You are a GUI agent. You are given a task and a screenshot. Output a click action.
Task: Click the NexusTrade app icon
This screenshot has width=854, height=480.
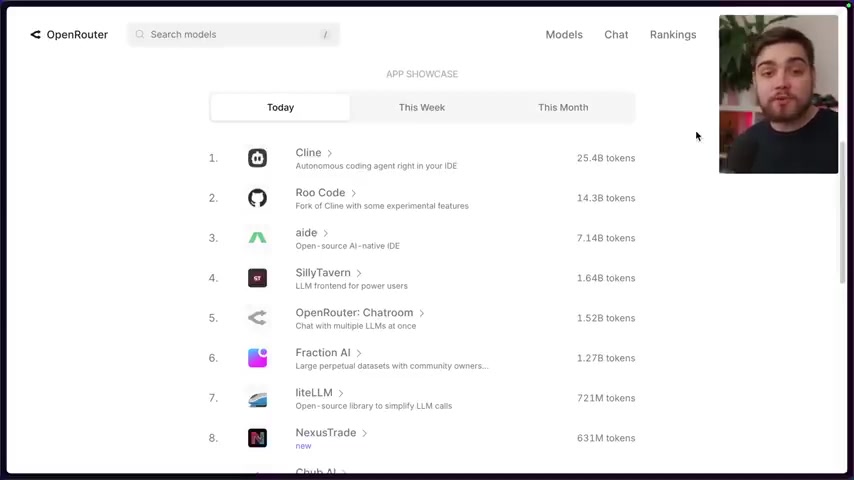pos(257,438)
